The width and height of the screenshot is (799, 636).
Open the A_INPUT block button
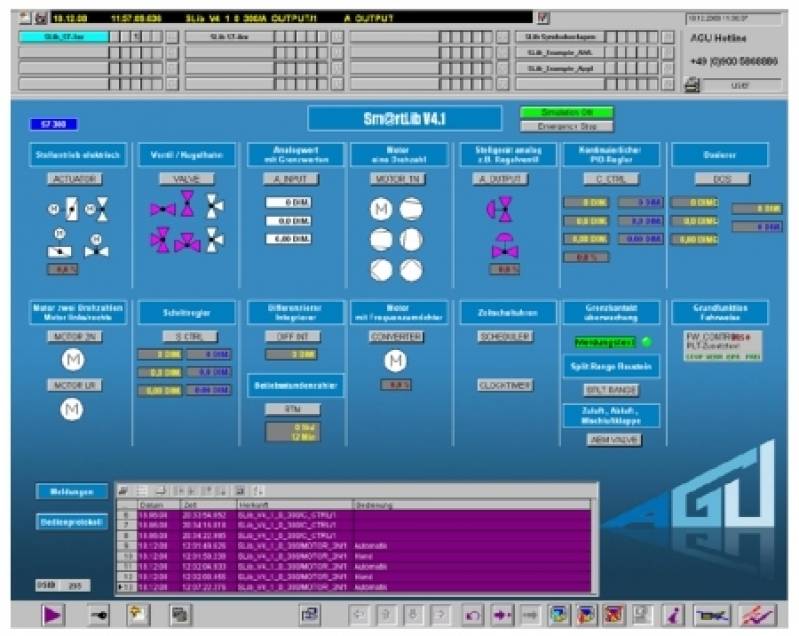pyautogui.click(x=291, y=179)
